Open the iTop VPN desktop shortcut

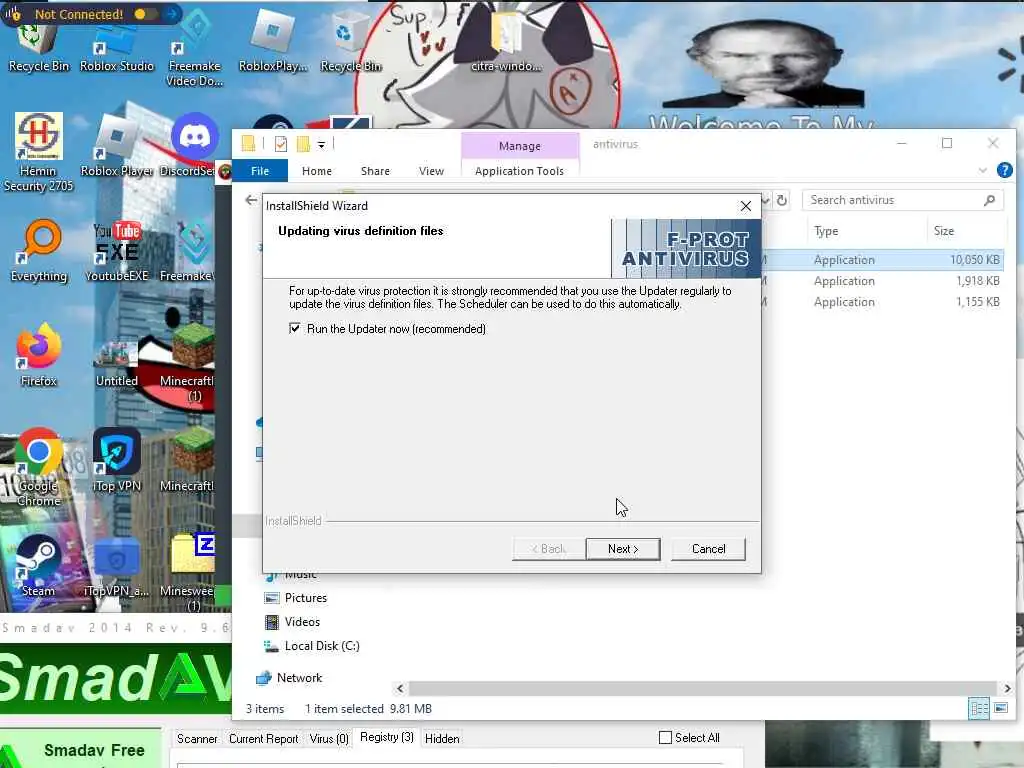tap(117, 460)
